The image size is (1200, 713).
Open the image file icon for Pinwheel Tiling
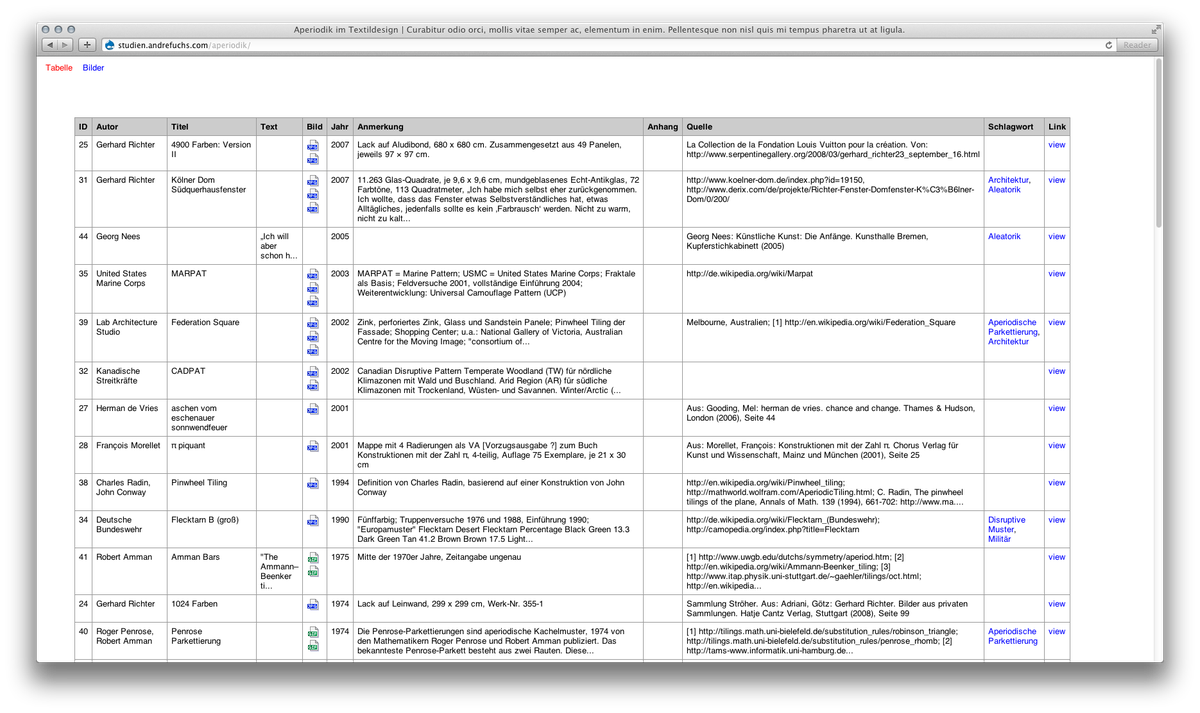tap(313, 483)
